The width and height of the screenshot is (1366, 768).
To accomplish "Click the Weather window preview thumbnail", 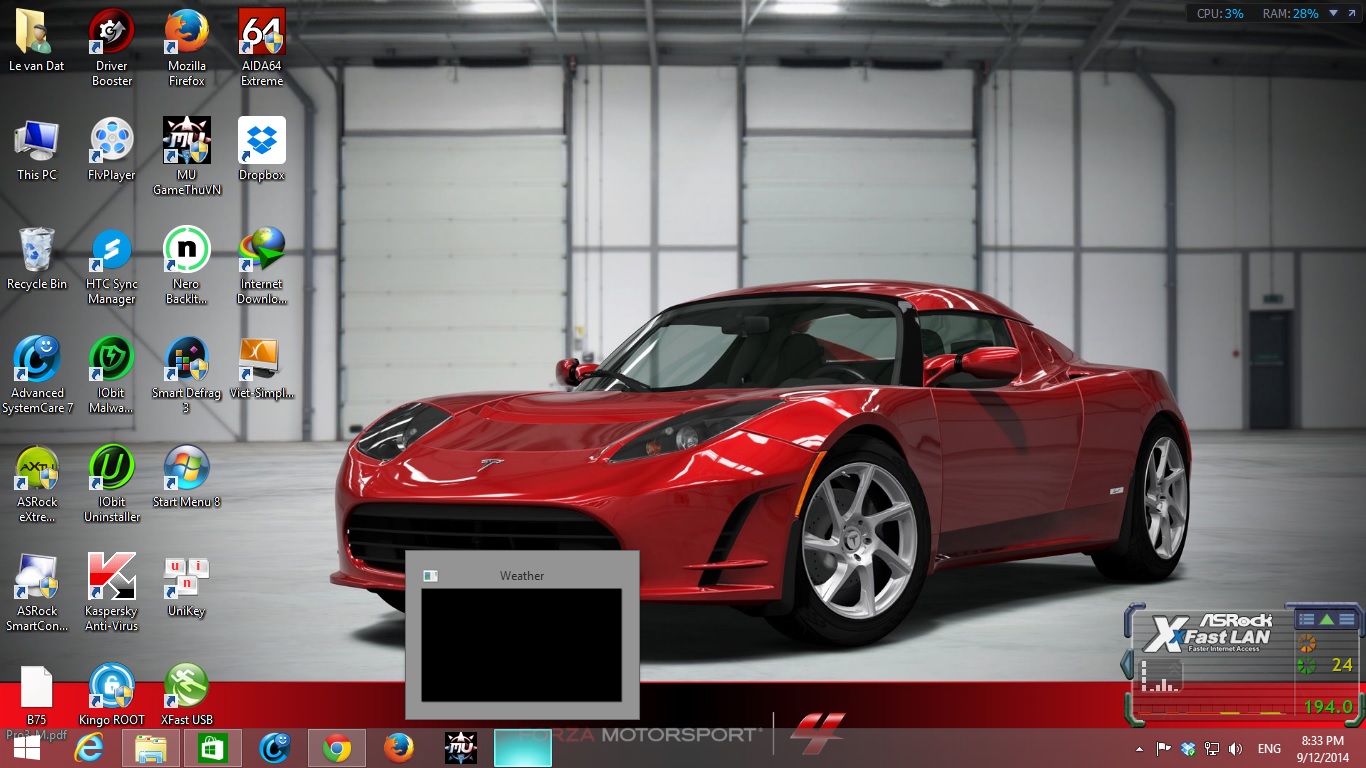I will click(x=522, y=645).
